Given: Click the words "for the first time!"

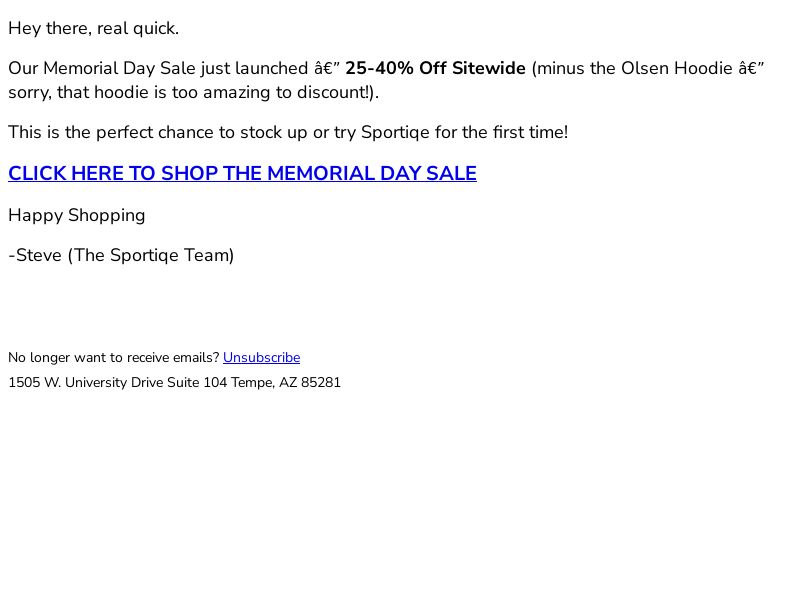Looking at the screenshot, I should [501, 132].
